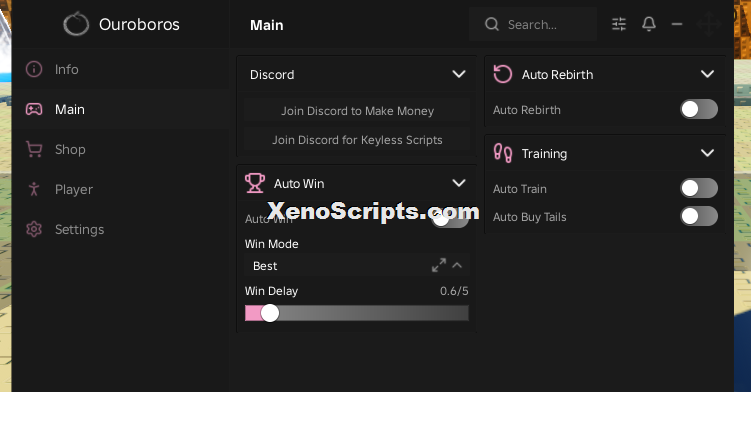The height and width of the screenshot is (422, 751).
Task: Click the Win Delay slider handle
Action: 270,313
